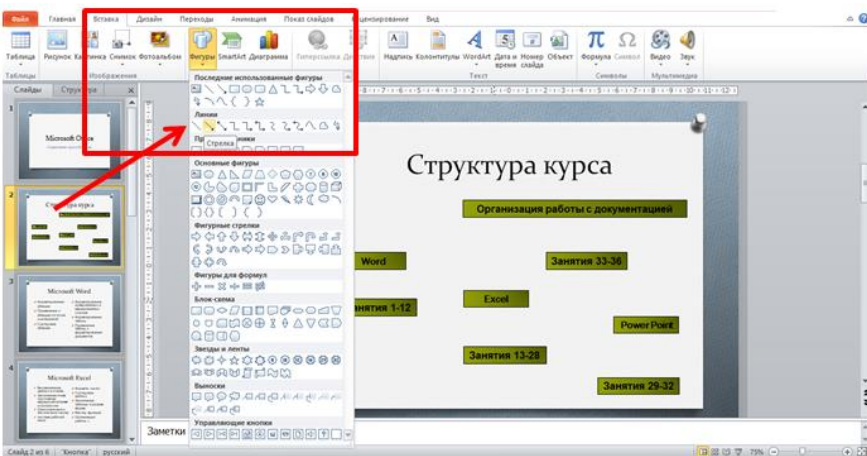Insert an equation with the Формула icon
The width and height of the screenshot is (867, 456).
(596, 44)
